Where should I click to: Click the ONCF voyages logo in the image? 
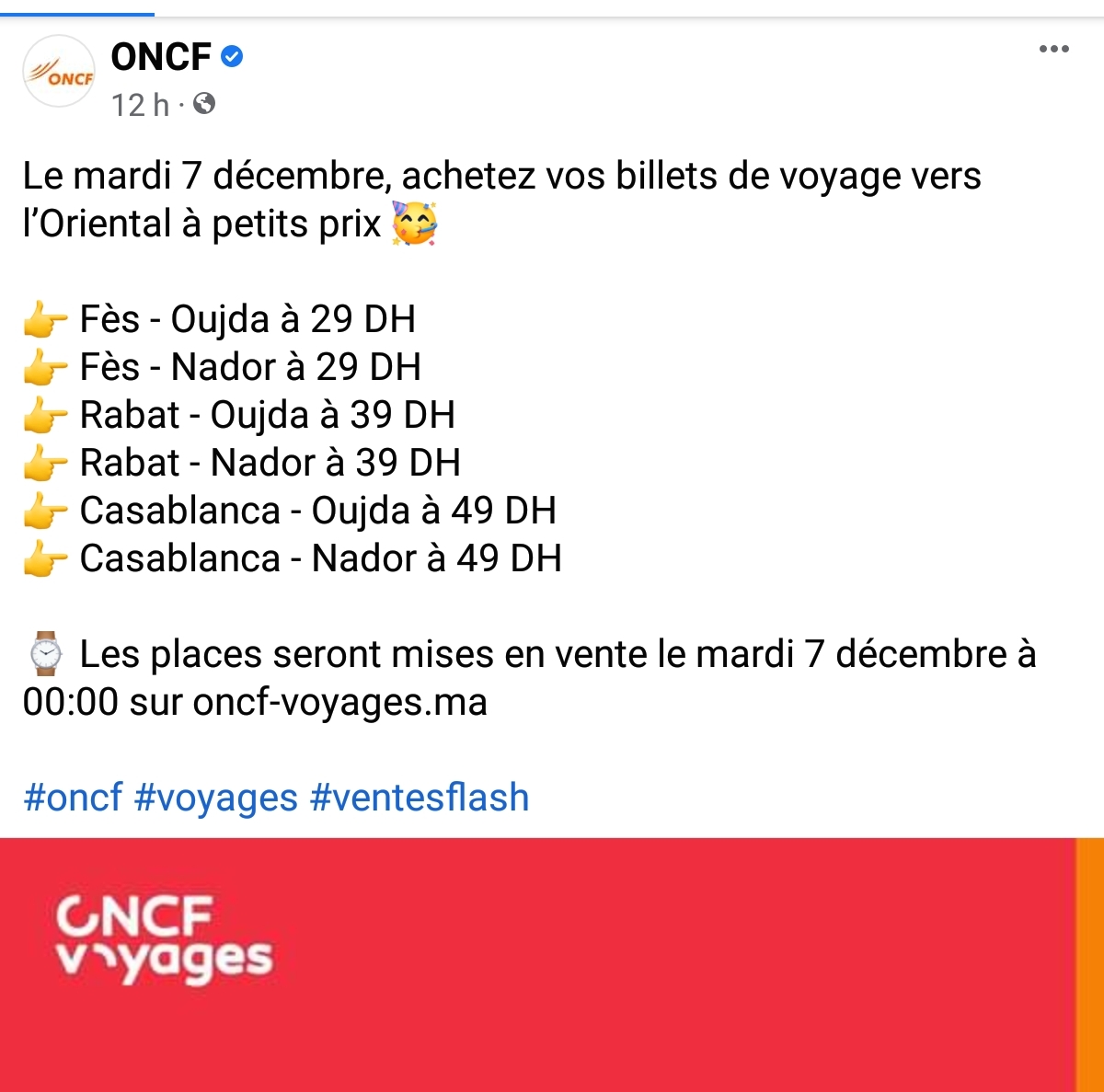(164, 939)
